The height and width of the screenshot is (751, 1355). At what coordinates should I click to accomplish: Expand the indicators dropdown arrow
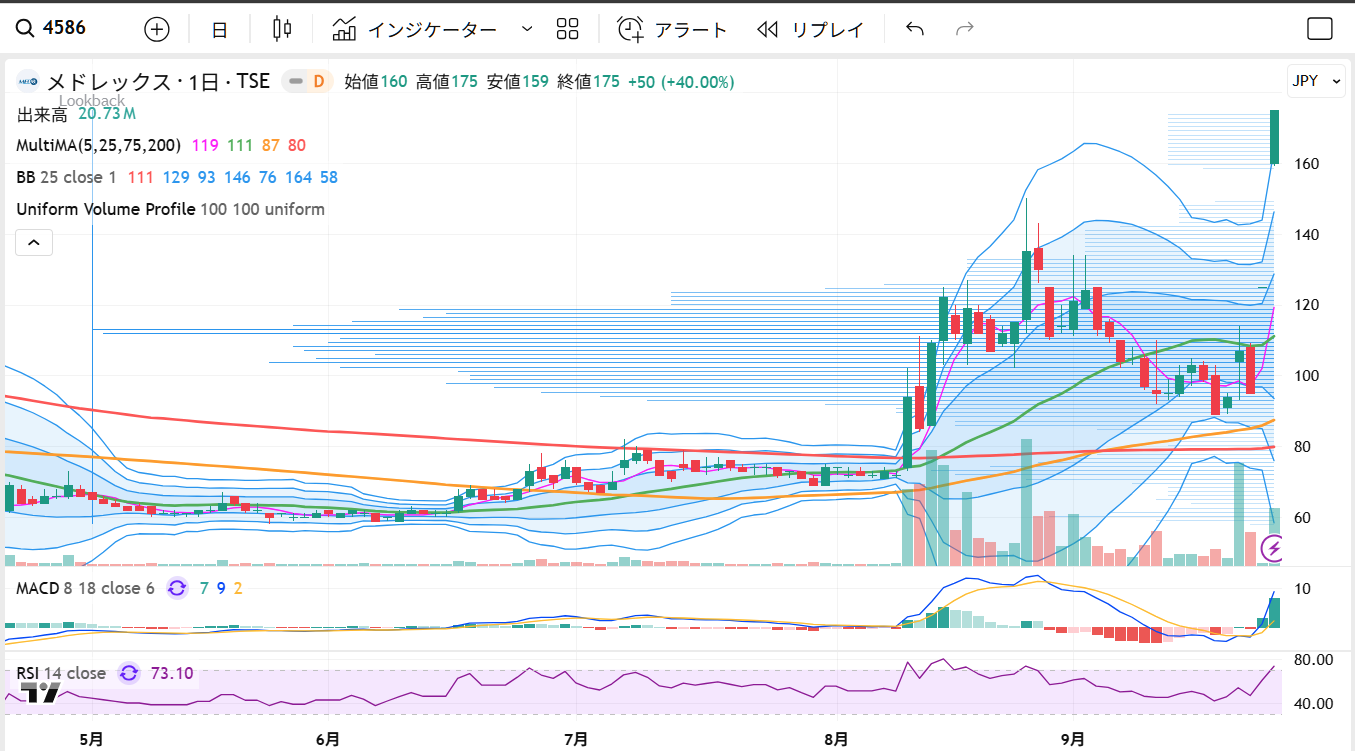click(527, 29)
